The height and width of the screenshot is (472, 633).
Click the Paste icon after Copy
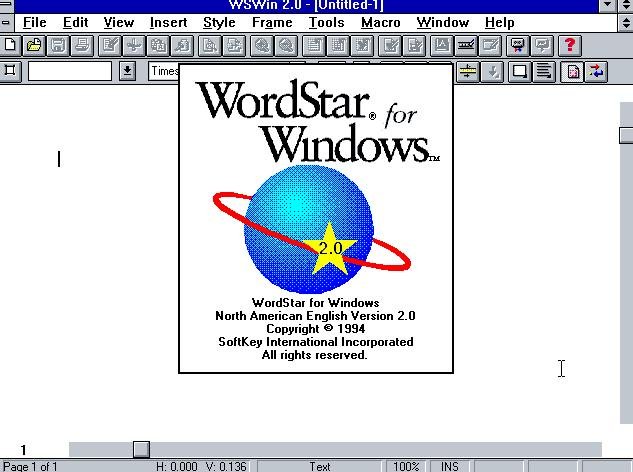pyautogui.click(x=182, y=45)
